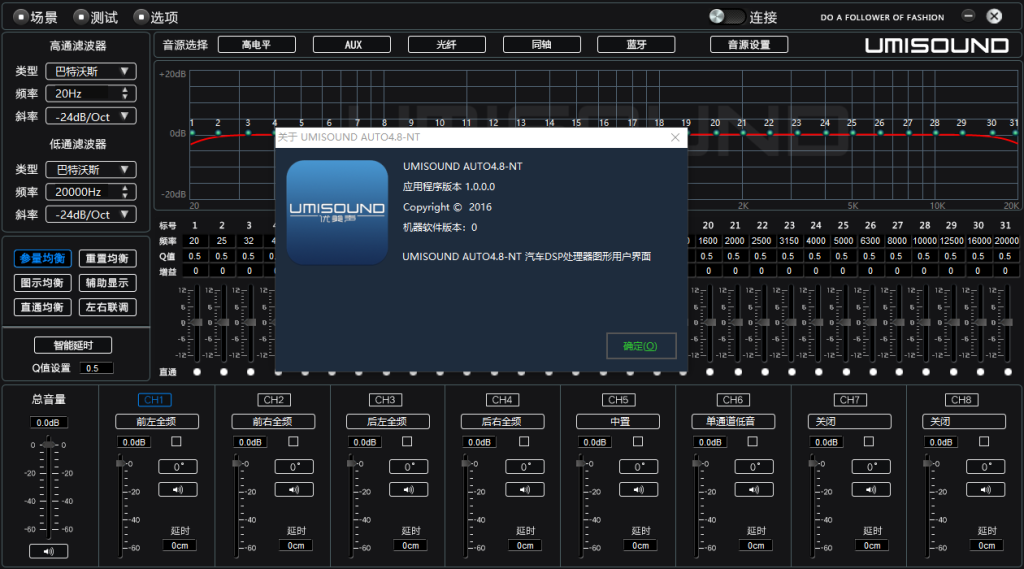Image resolution: width=1024 pixels, height=569 pixels.
Task: Mute CH2 with its speaker icon
Action: [x=294, y=489]
